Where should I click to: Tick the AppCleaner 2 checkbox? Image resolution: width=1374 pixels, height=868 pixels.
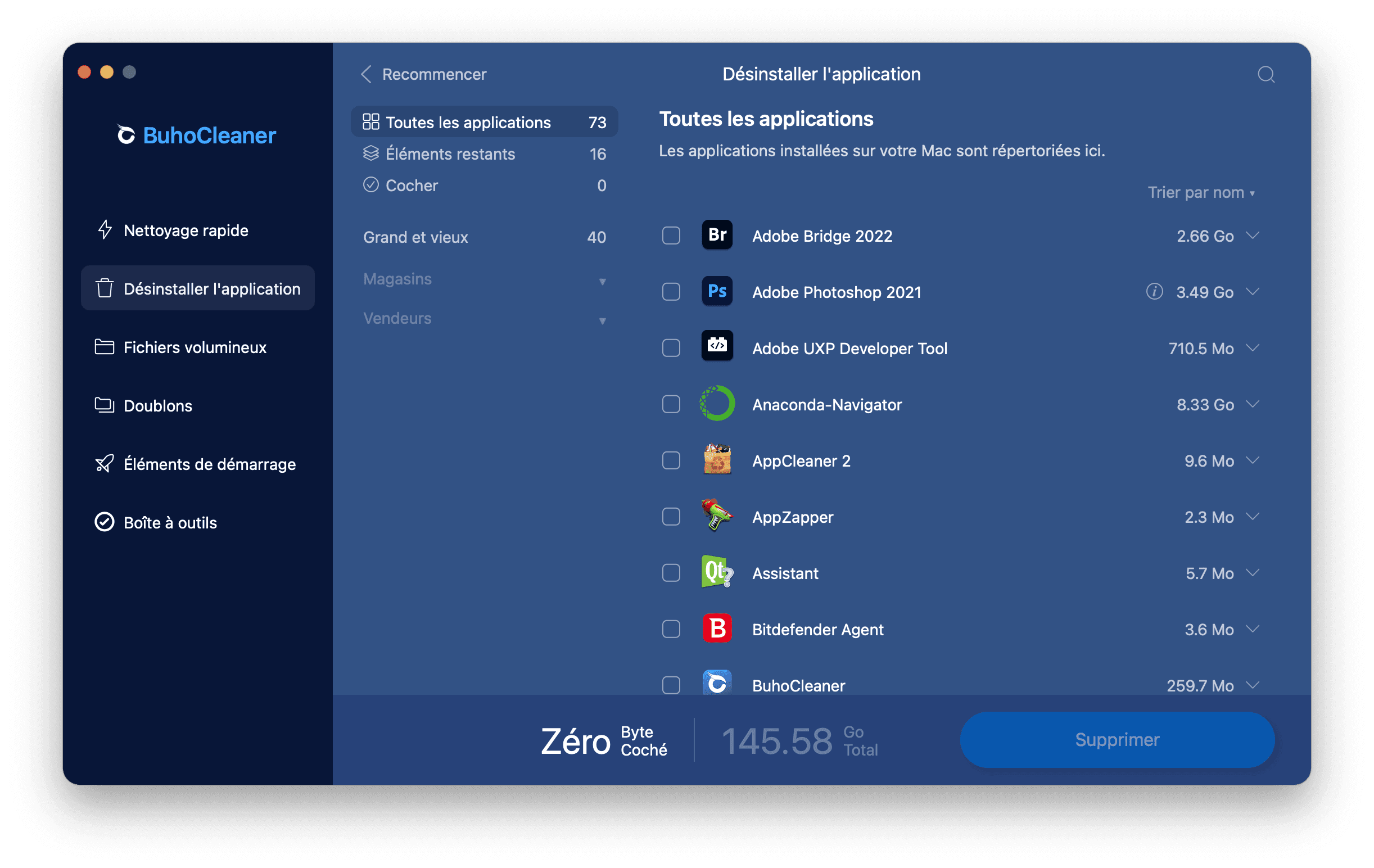click(x=671, y=460)
